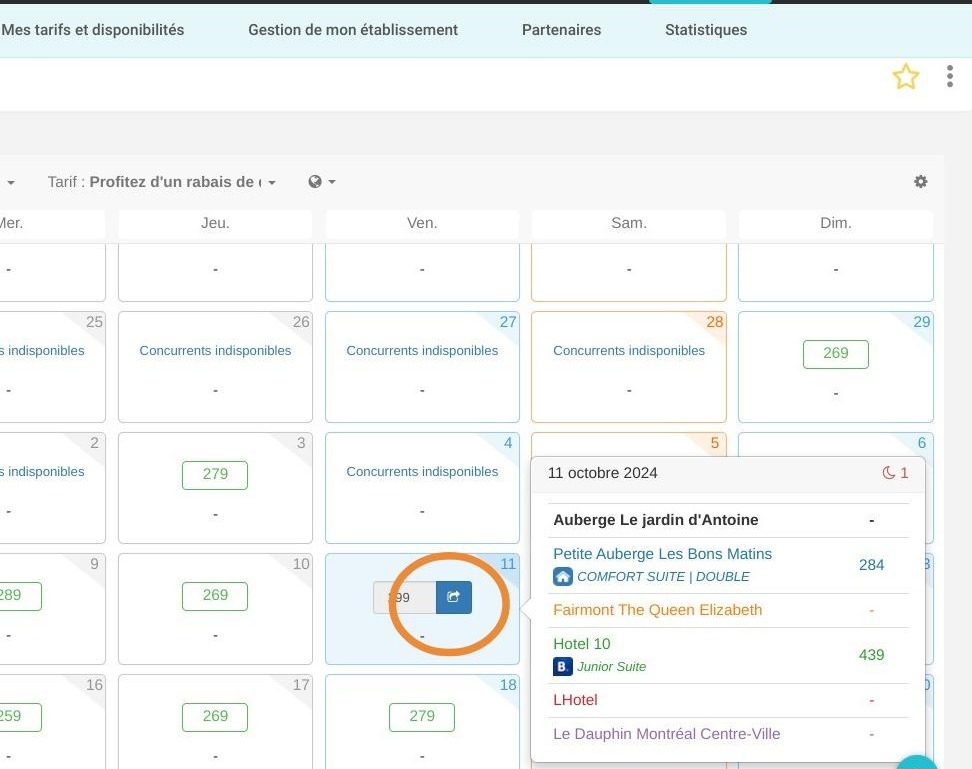Open the Partenaires menu

tap(562, 30)
